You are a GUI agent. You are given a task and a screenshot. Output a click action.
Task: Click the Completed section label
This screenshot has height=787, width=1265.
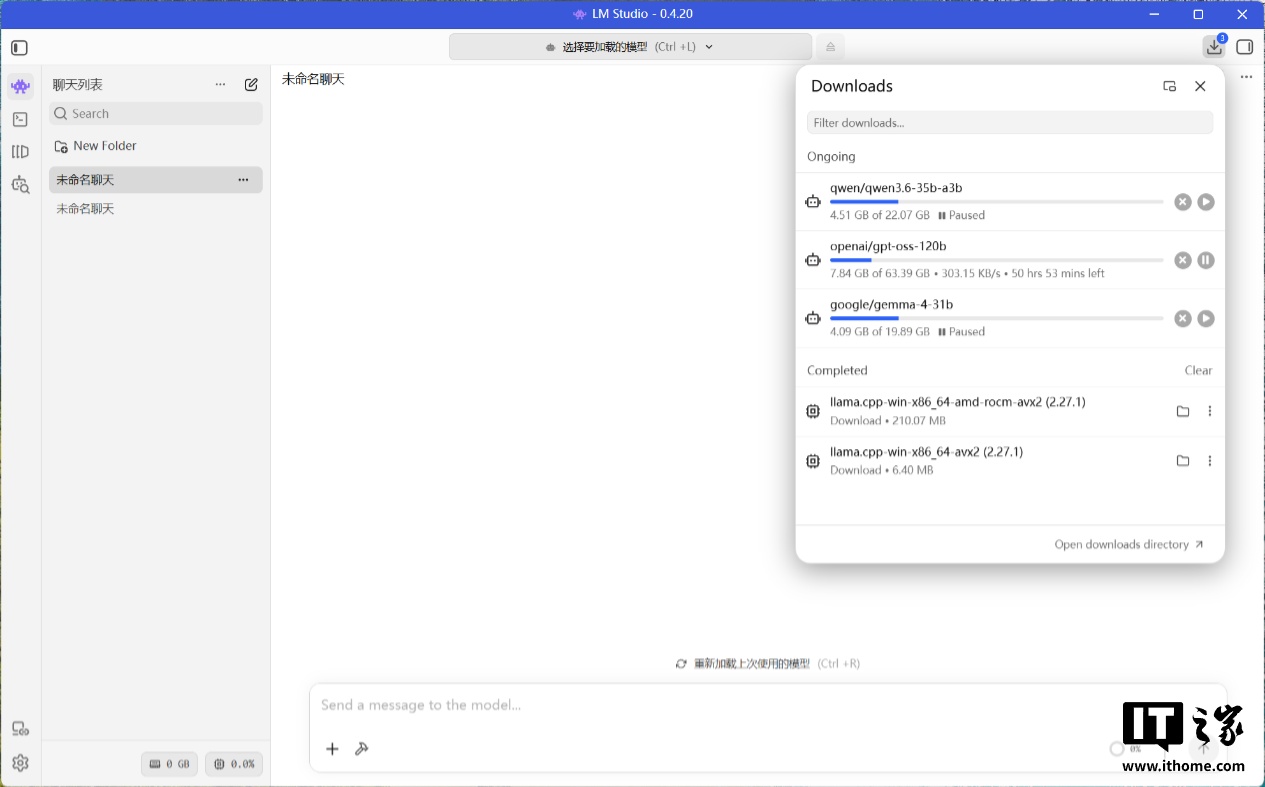coord(837,371)
